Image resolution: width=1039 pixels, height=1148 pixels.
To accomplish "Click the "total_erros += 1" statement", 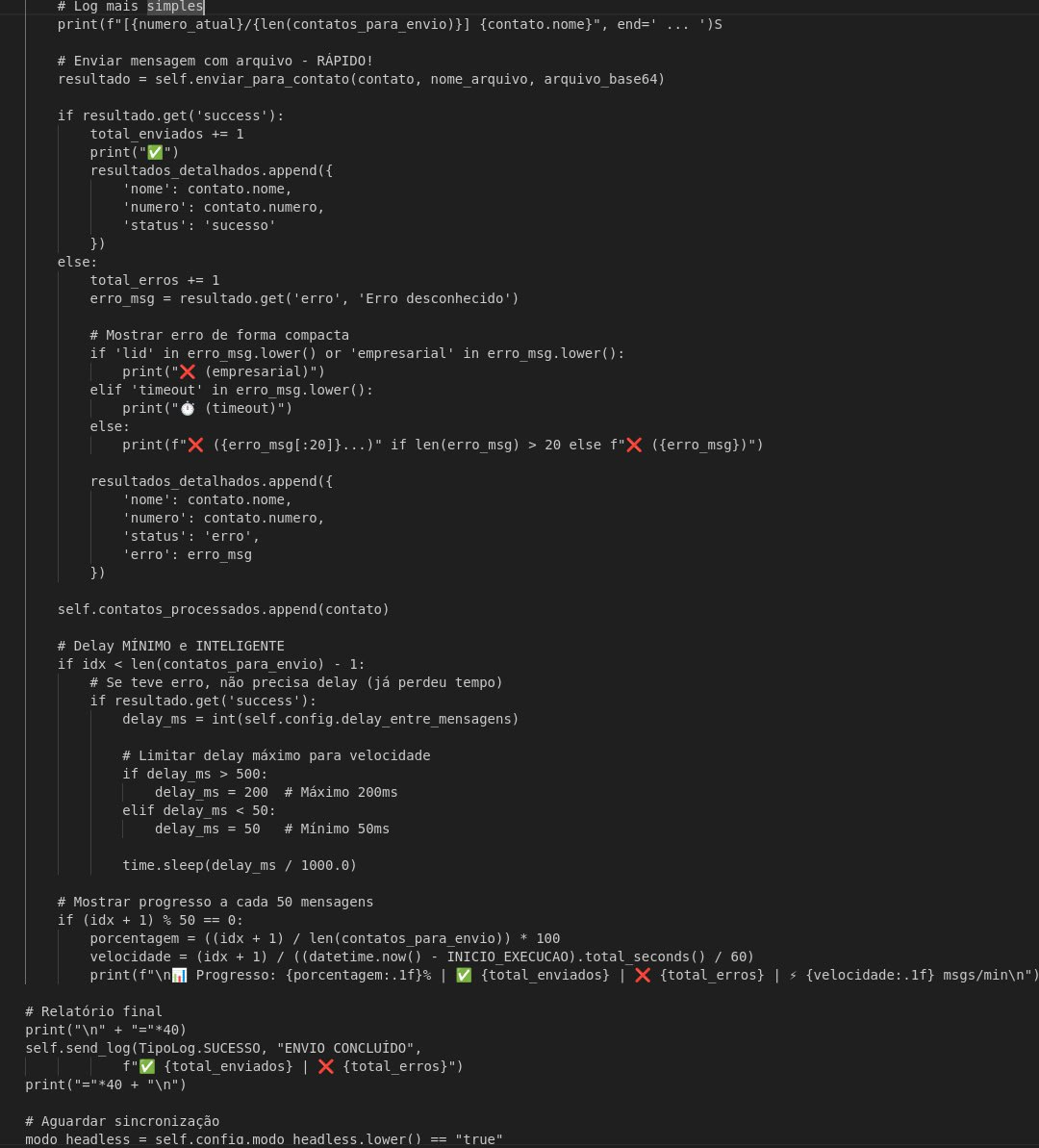I will [x=154, y=280].
